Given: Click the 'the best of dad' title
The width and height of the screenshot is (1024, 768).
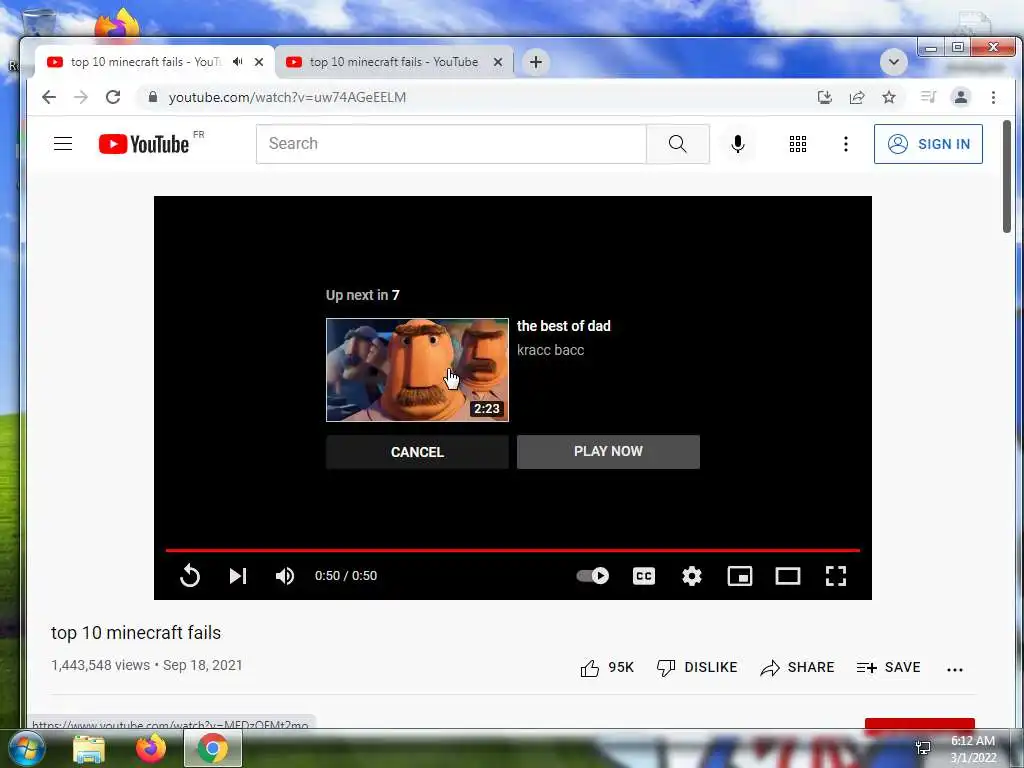Looking at the screenshot, I should (564, 326).
